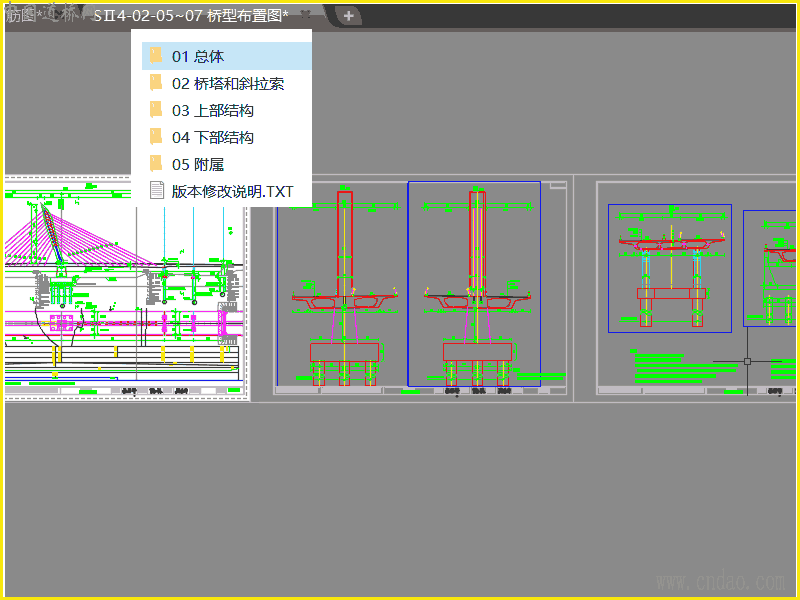Screen dimensions: 800x600
Task: Click the folder icon beside 03 上部结构
Action: click(x=156, y=110)
